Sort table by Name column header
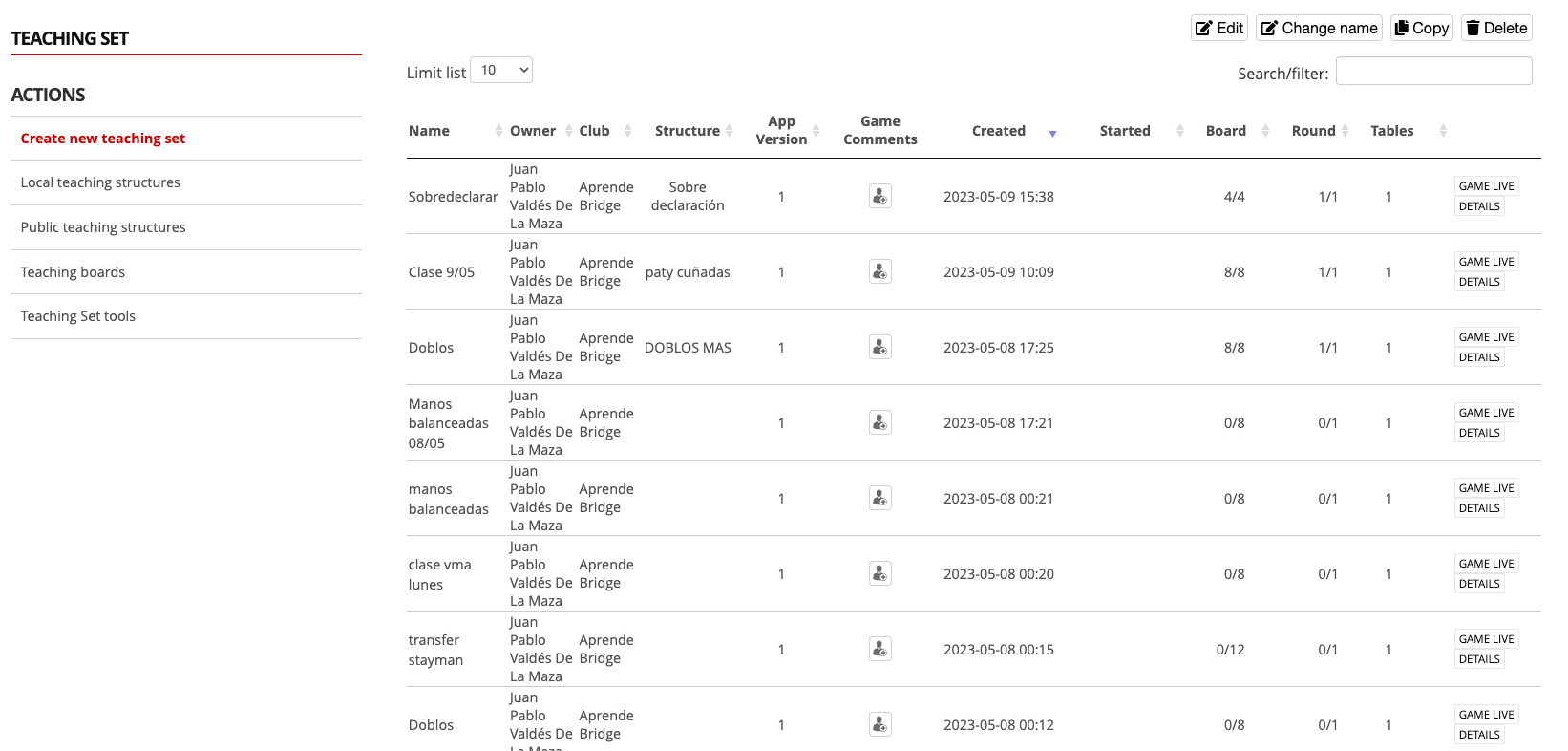 point(430,131)
